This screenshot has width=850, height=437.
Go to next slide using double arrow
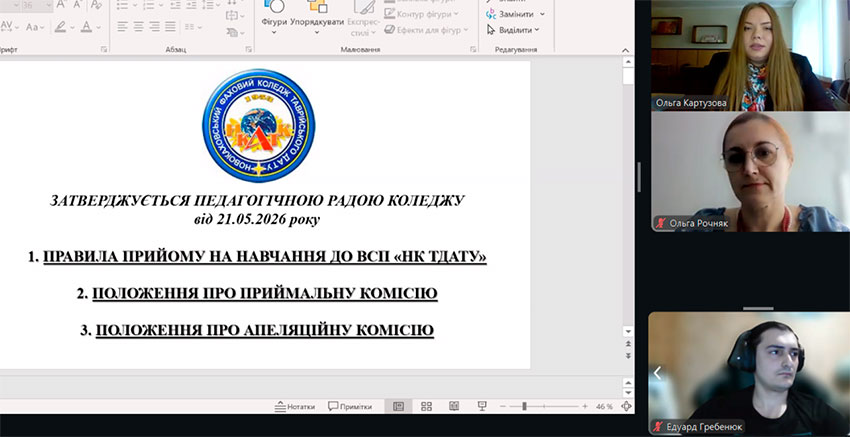click(x=628, y=355)
